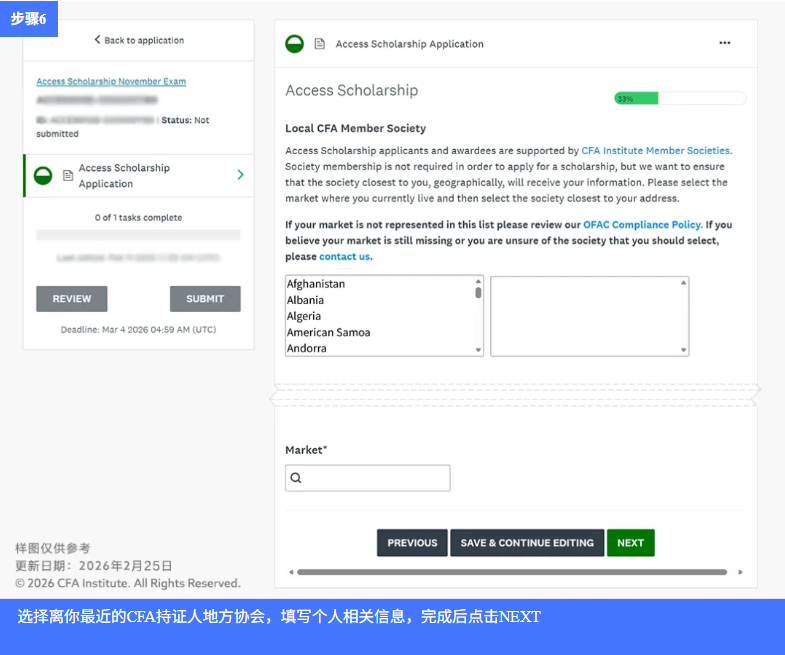785x655 pixels.
Task: Click the market list scrollbar thumb
Action: coord(478,292)
